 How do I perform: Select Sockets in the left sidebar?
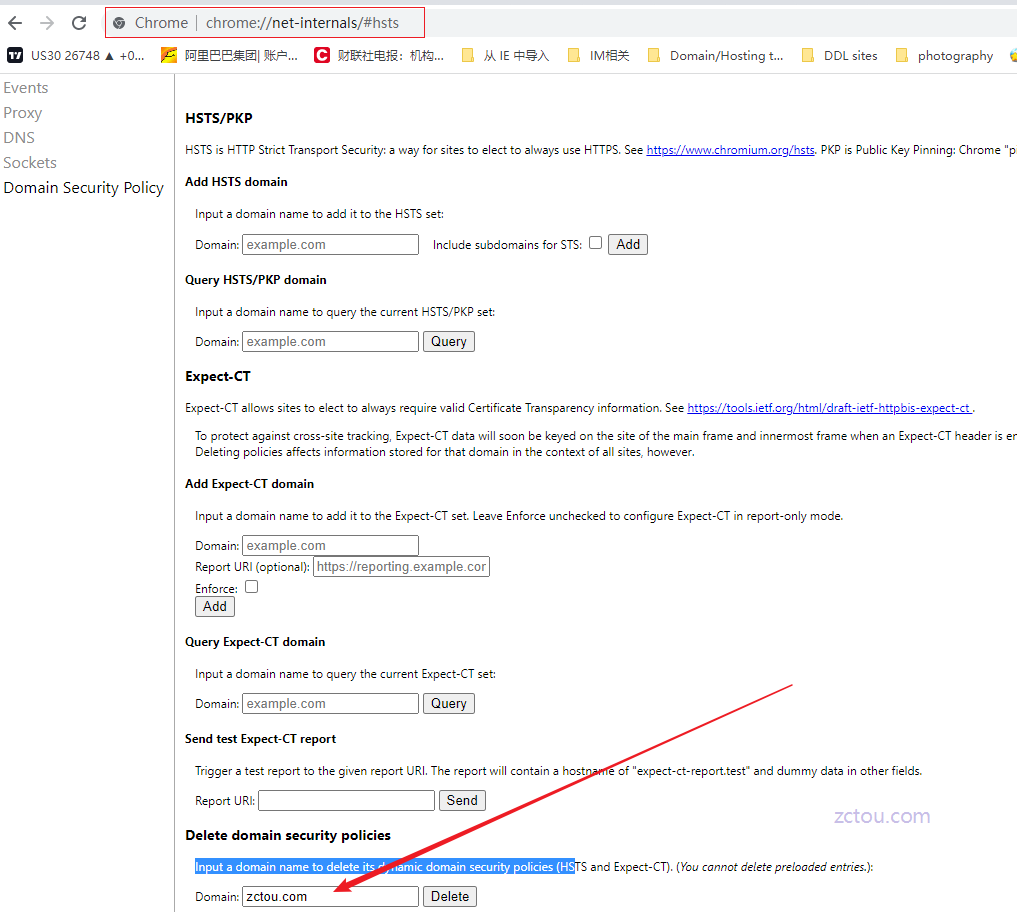30,163
